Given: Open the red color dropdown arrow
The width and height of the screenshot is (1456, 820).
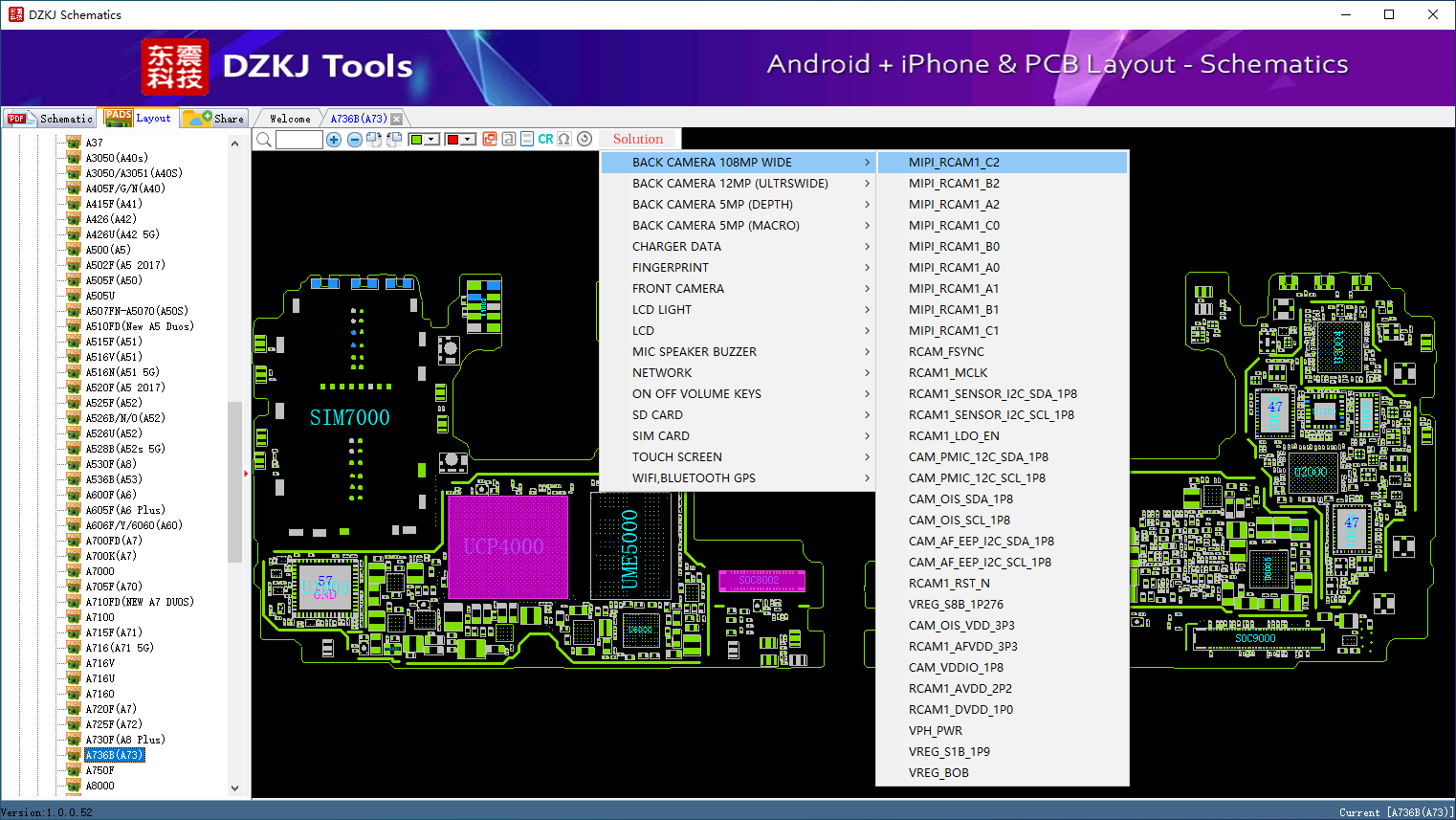Looking at the screenshot, I should coord(469,140).
